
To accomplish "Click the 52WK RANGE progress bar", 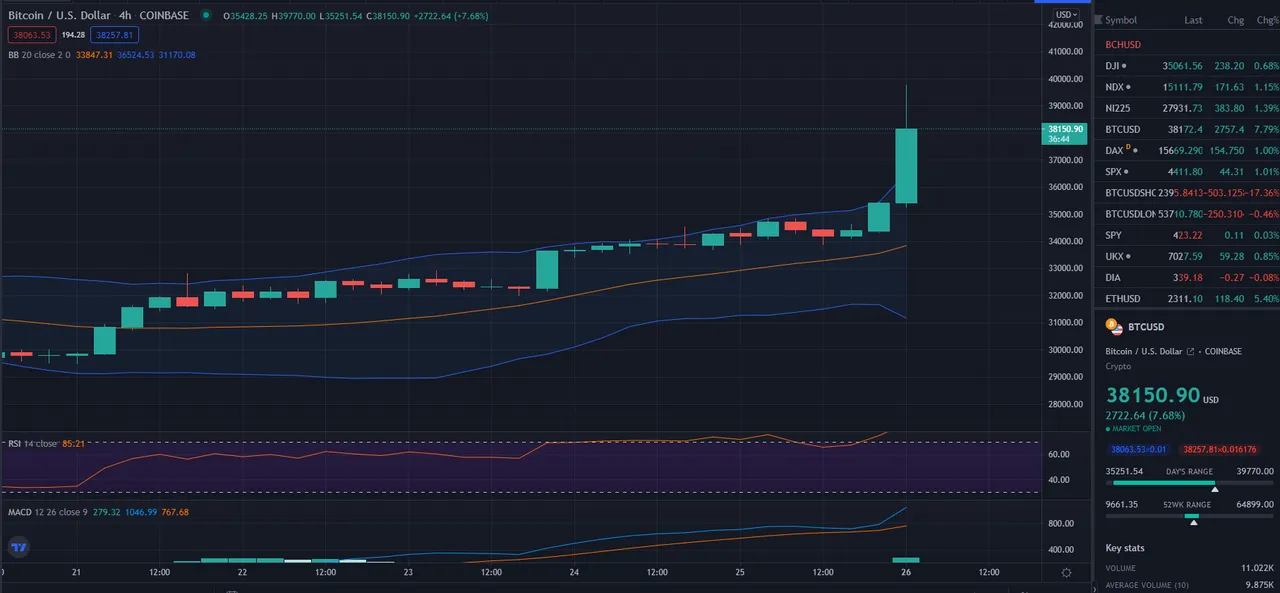I will tap(1188, 516).
